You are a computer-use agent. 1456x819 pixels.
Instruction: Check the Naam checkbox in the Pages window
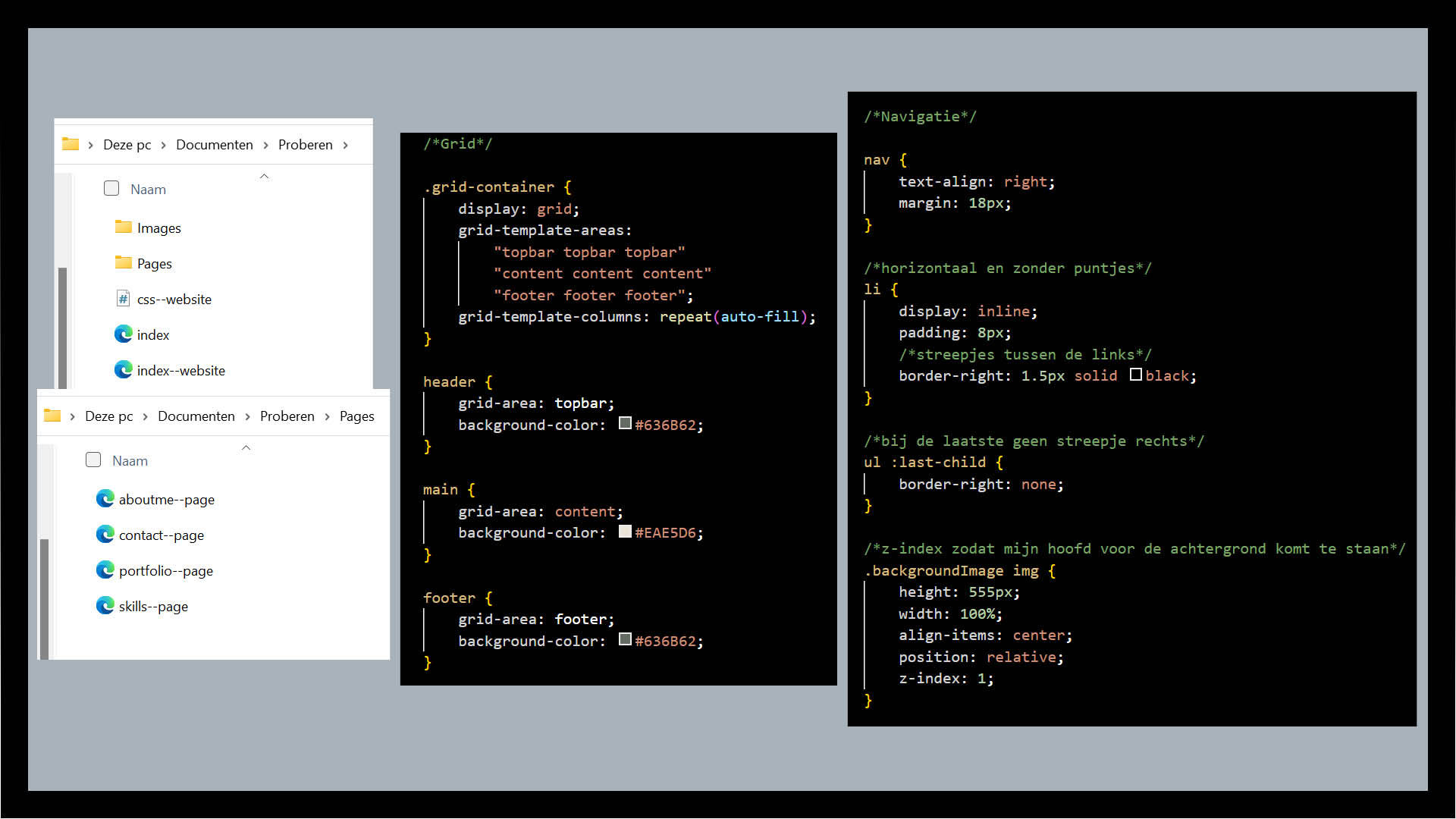(93, 460)
